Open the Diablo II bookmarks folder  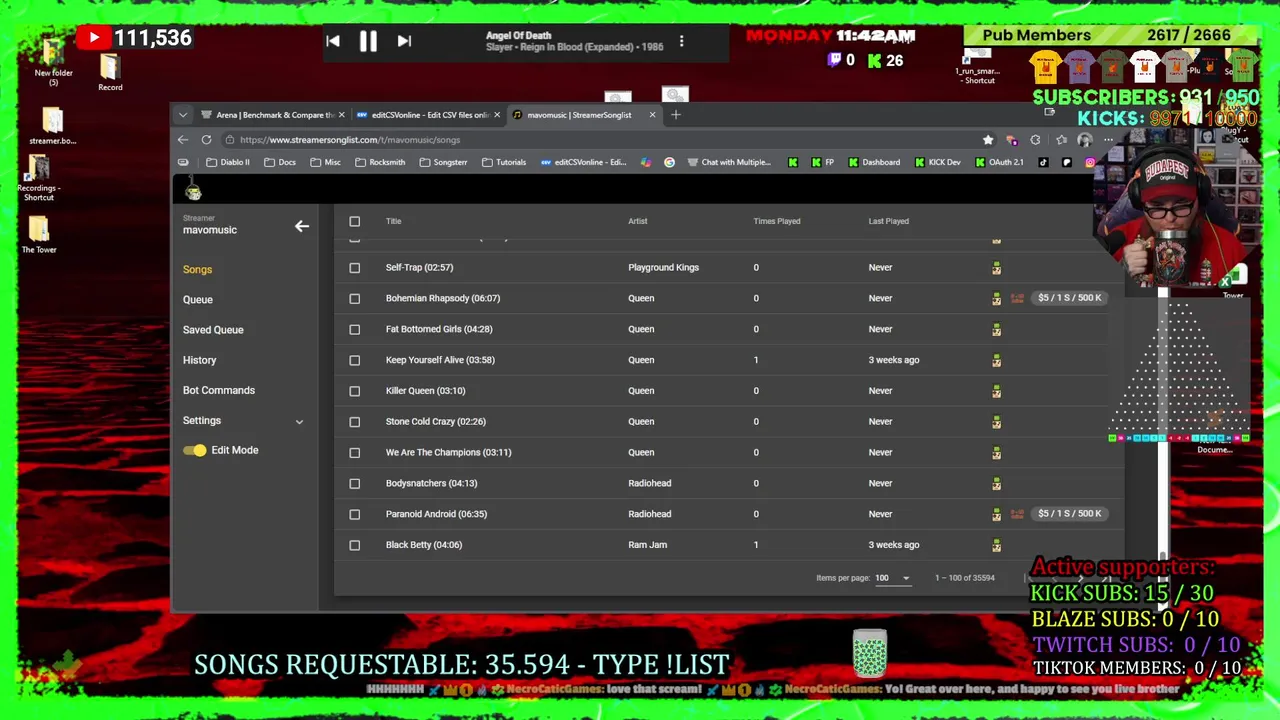pos(228,162)
